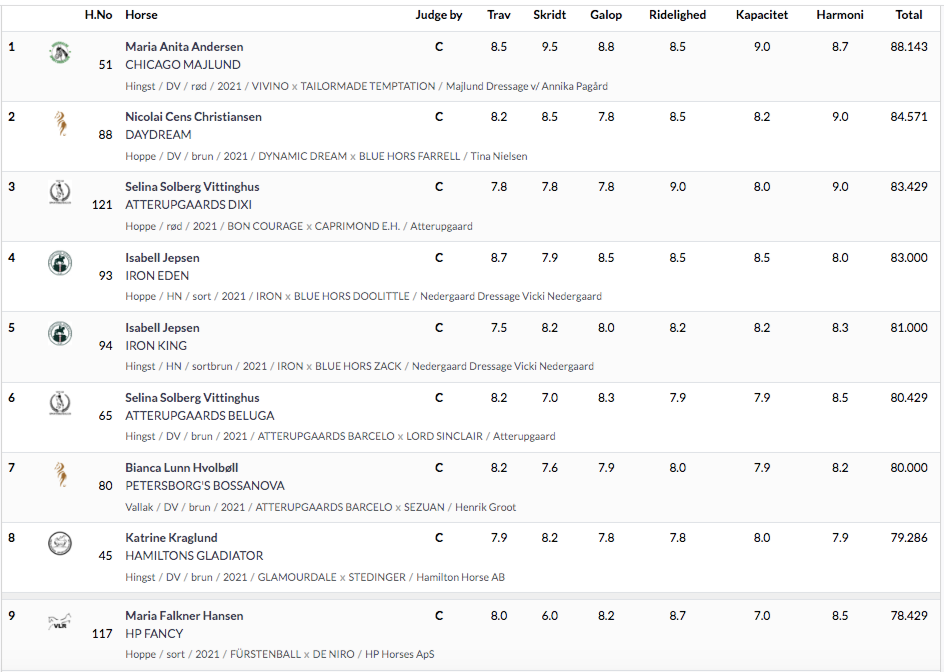Open rider Maria Anita Andersen
The height and width of the screenshot is (672, 944).
(184, 47)
